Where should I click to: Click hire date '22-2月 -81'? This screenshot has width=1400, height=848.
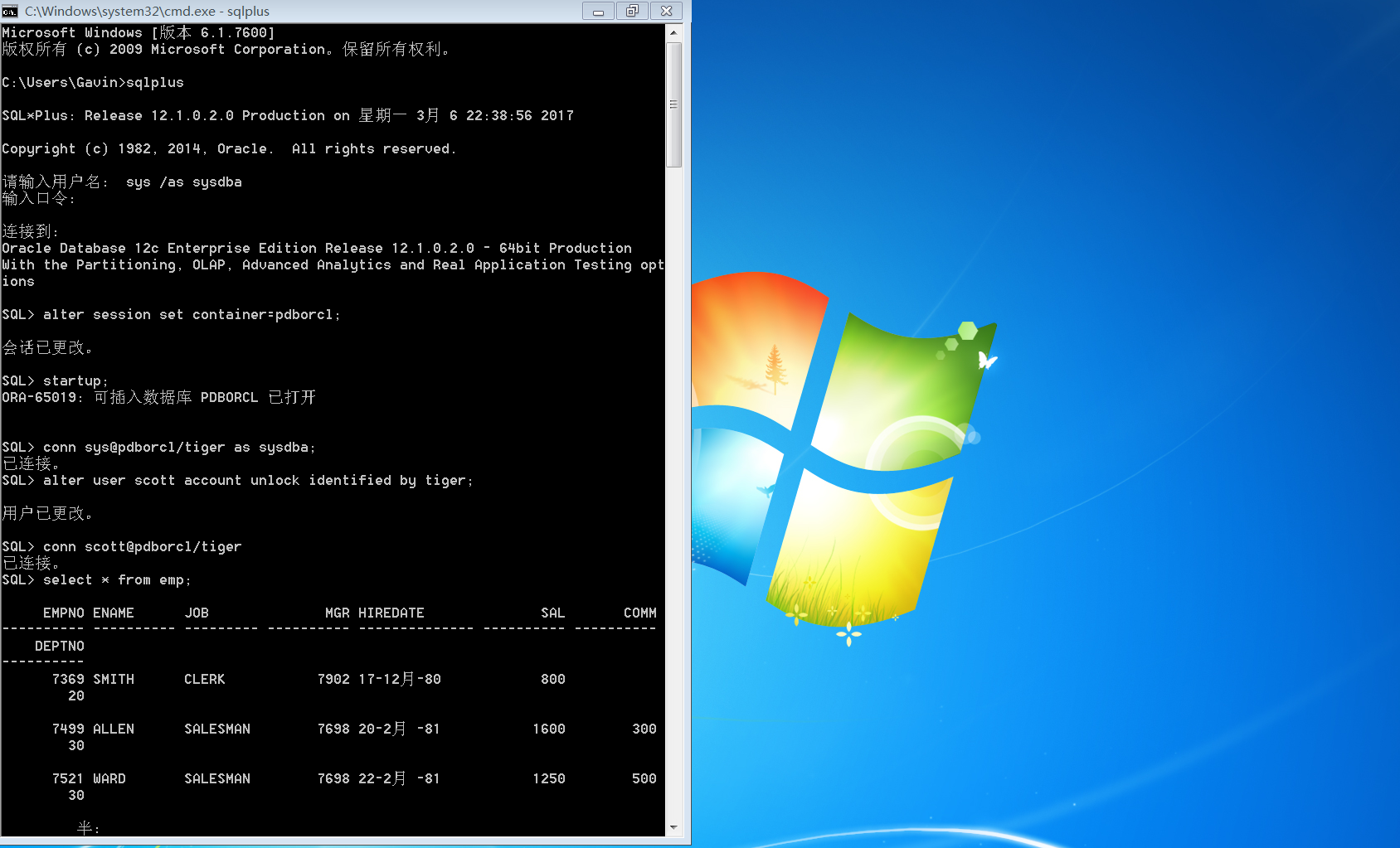tap(400, 778)
